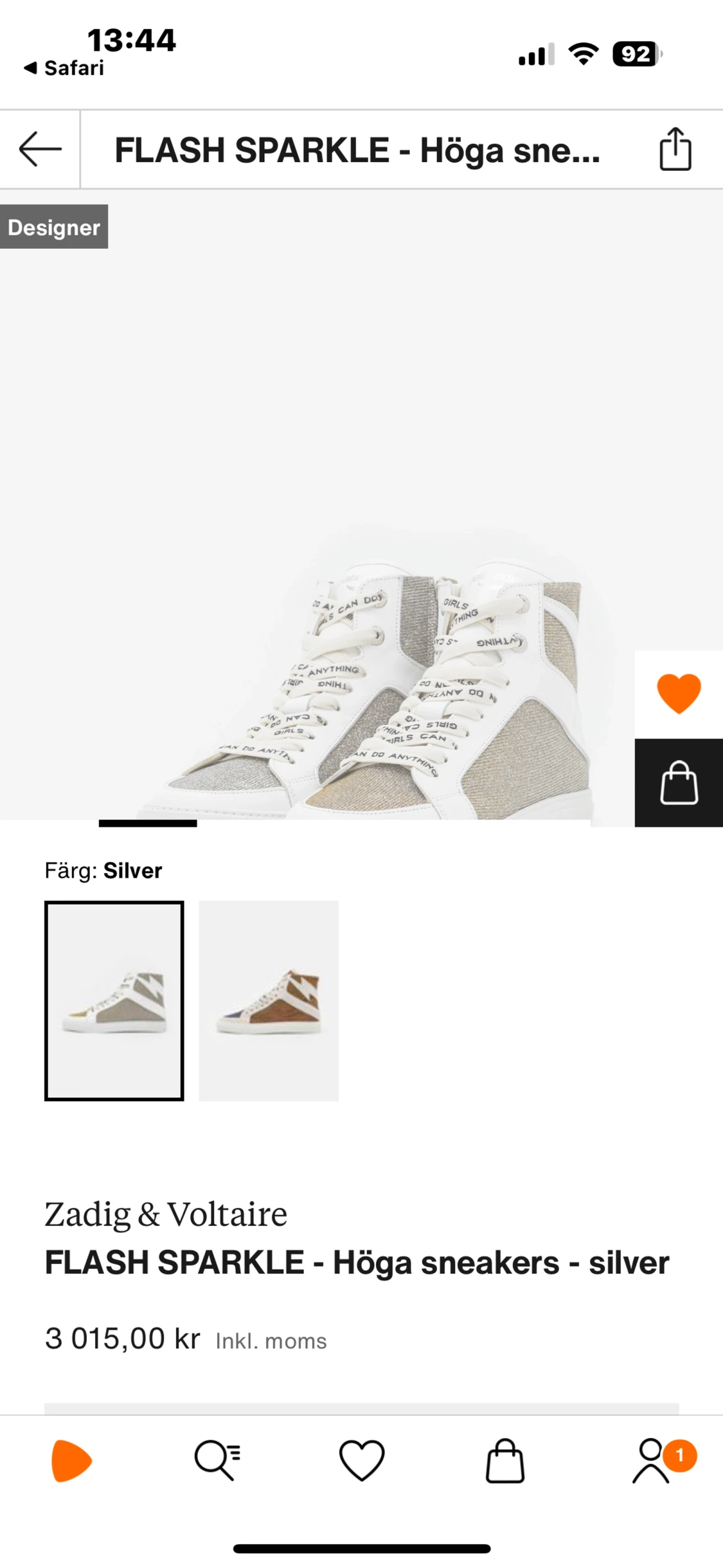Open the Zalando home tab

pyautogui.click(x=71, y=1461)
